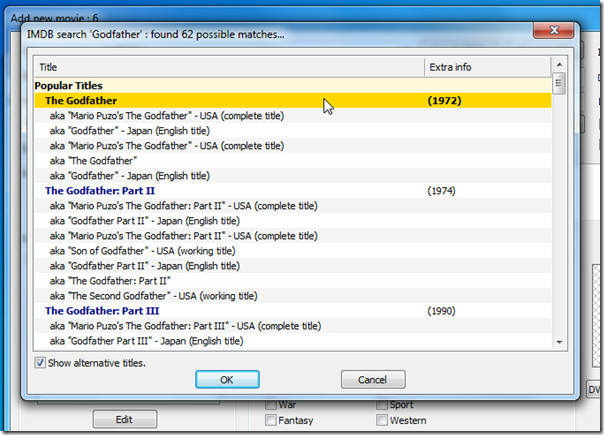Check the Sport genre checkbox
The width and height of the screenshot is (604, 435).
(x=382, y=405)
